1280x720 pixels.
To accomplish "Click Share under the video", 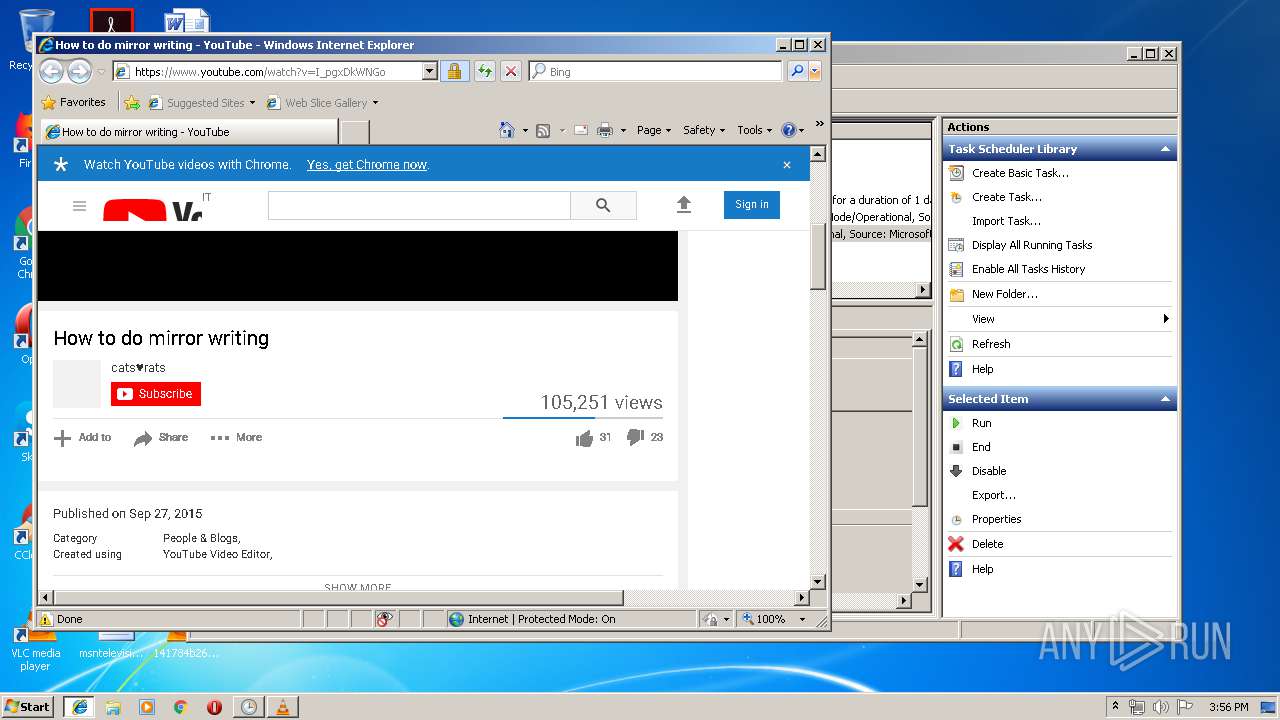I will (x=161, y=438).
